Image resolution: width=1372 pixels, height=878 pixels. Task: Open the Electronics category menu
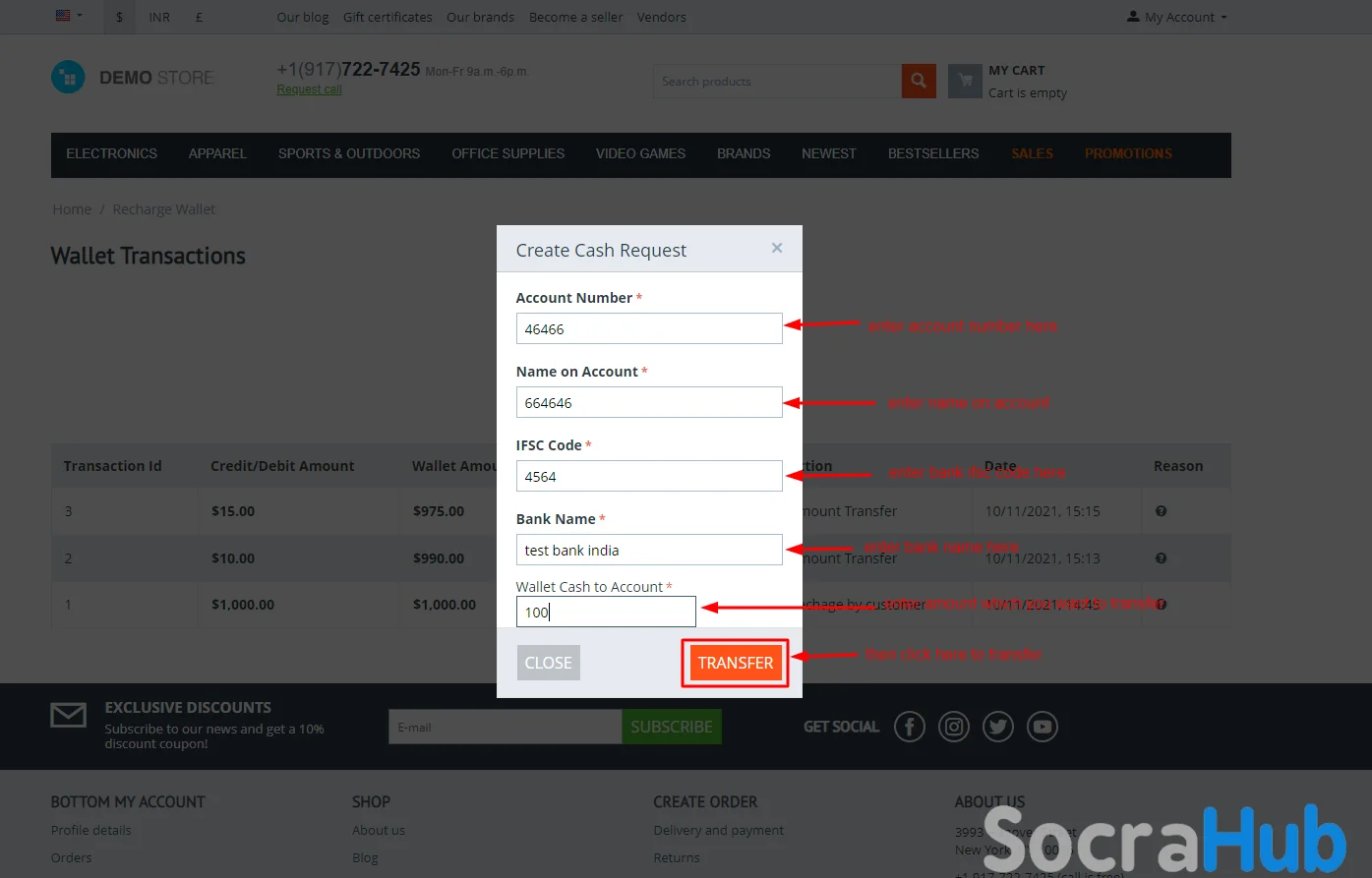tap(111, 154)
